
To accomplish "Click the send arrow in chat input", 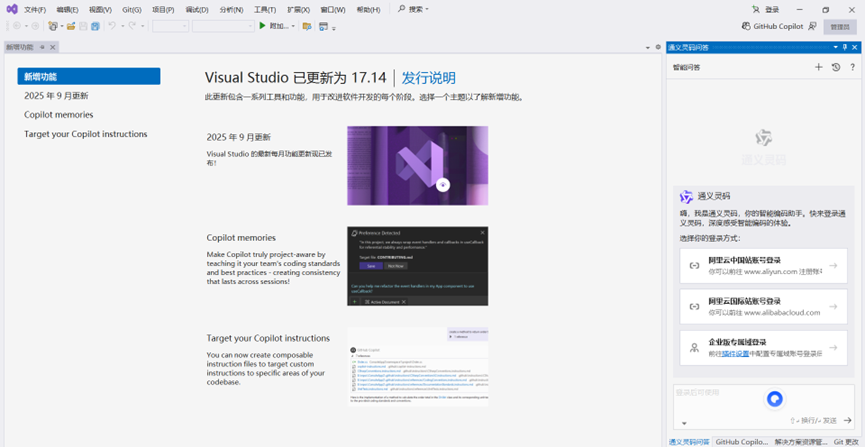I will tap(848, 421).
